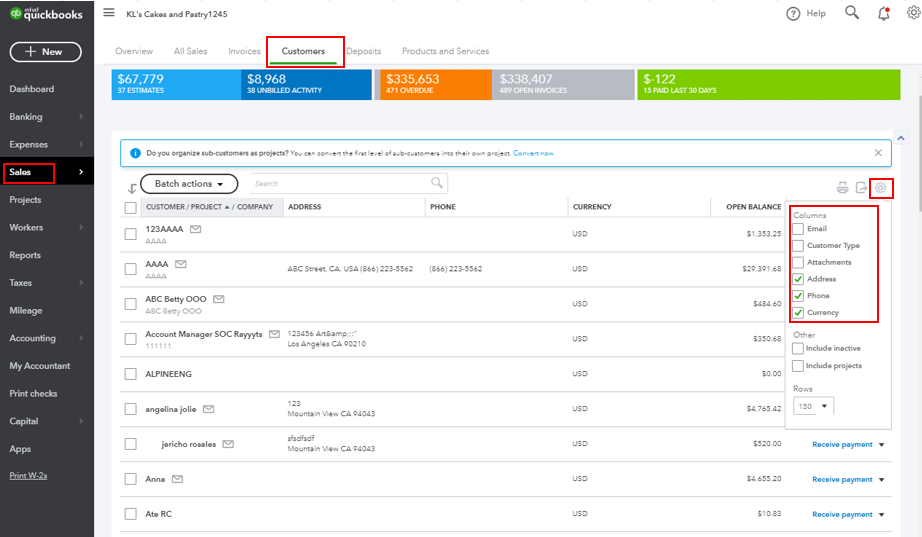
Task: Close the sub-customers info banner
Action: 878,153
